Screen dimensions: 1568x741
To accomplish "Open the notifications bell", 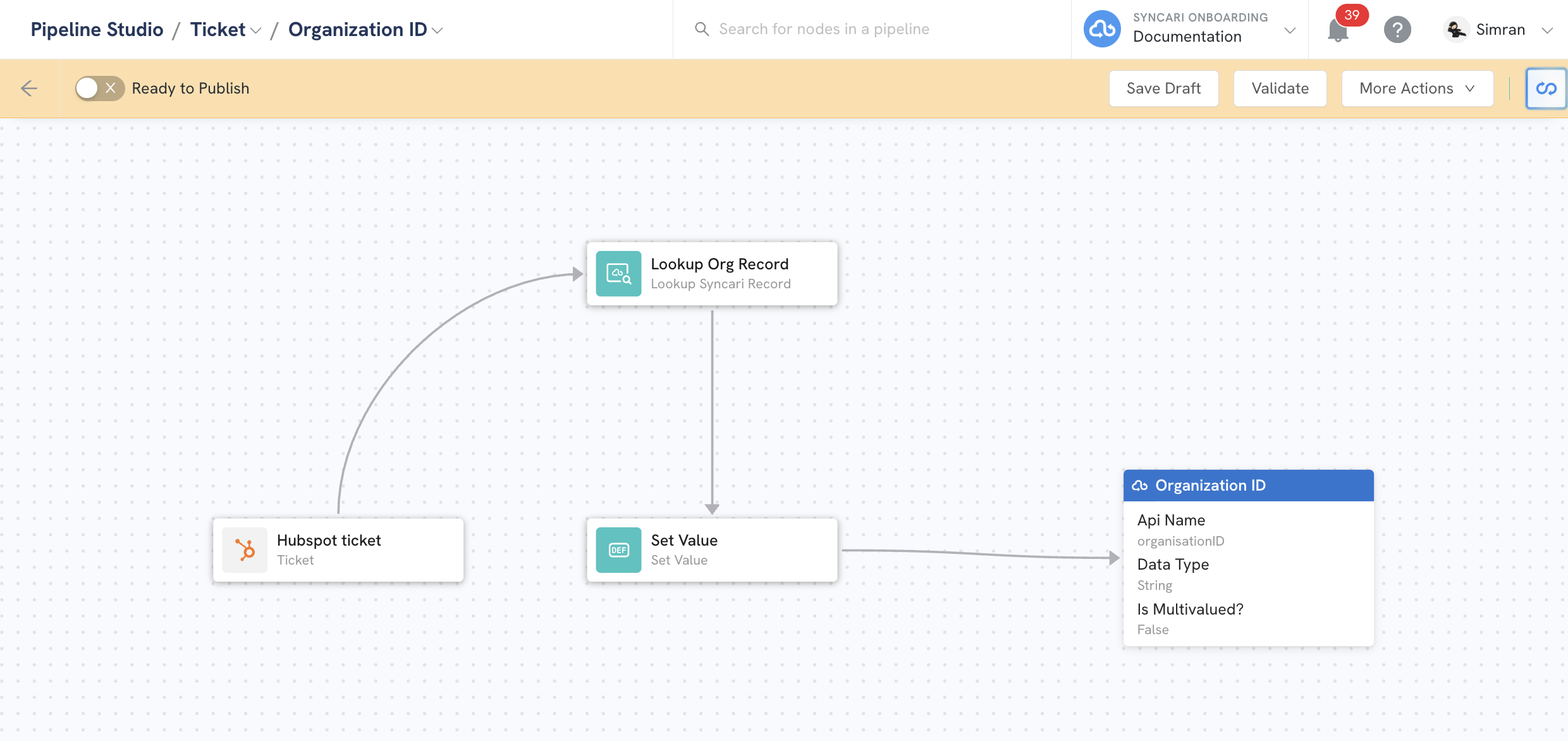I will pos(1337,30).
